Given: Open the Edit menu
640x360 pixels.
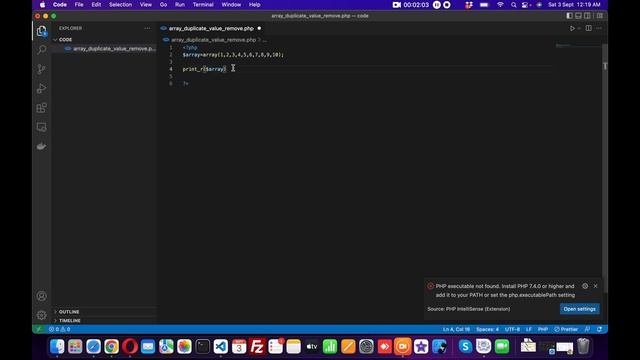Looking at the screenshot, I should click(96, 5).
